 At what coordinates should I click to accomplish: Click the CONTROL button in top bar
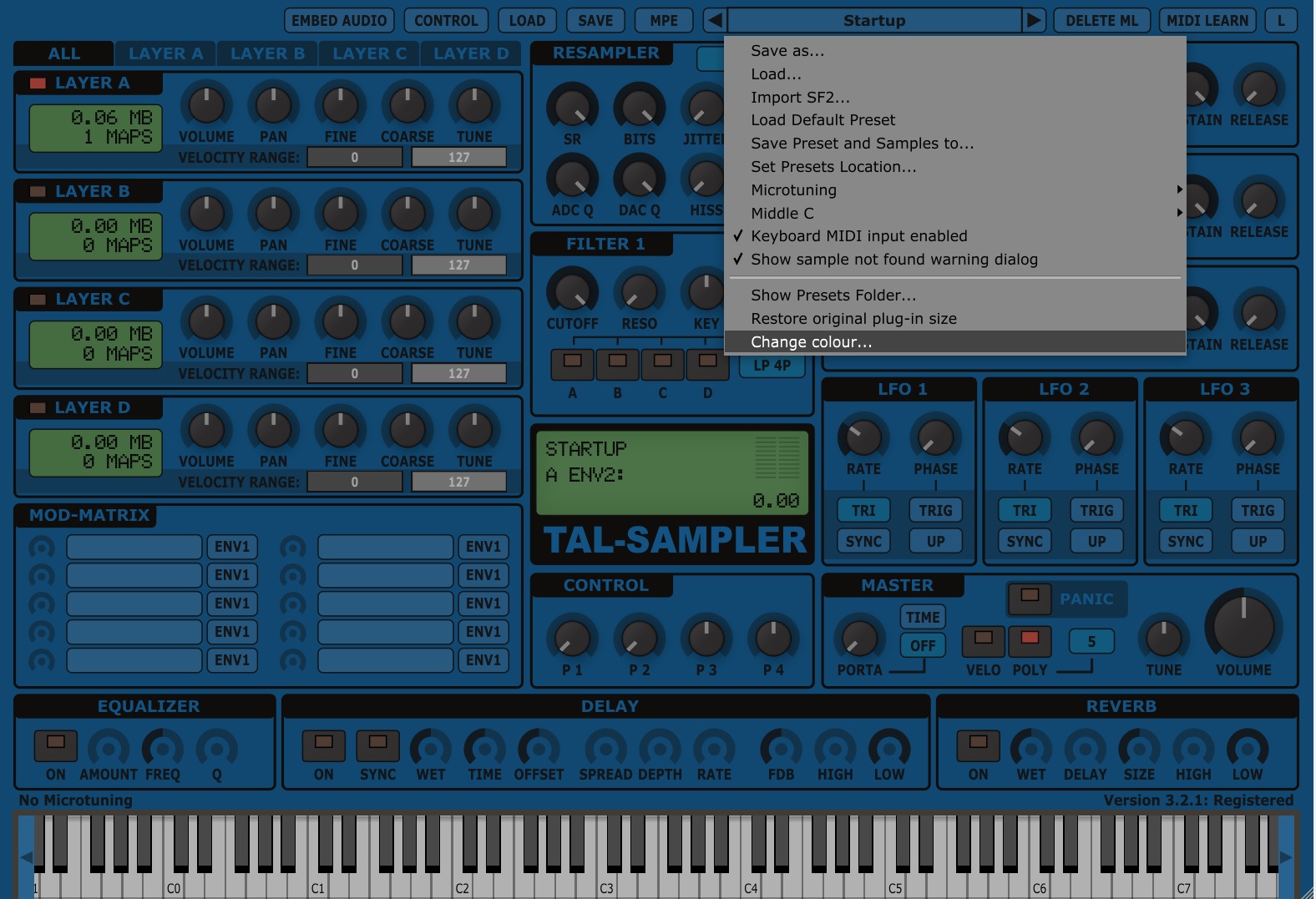[447, 20]
